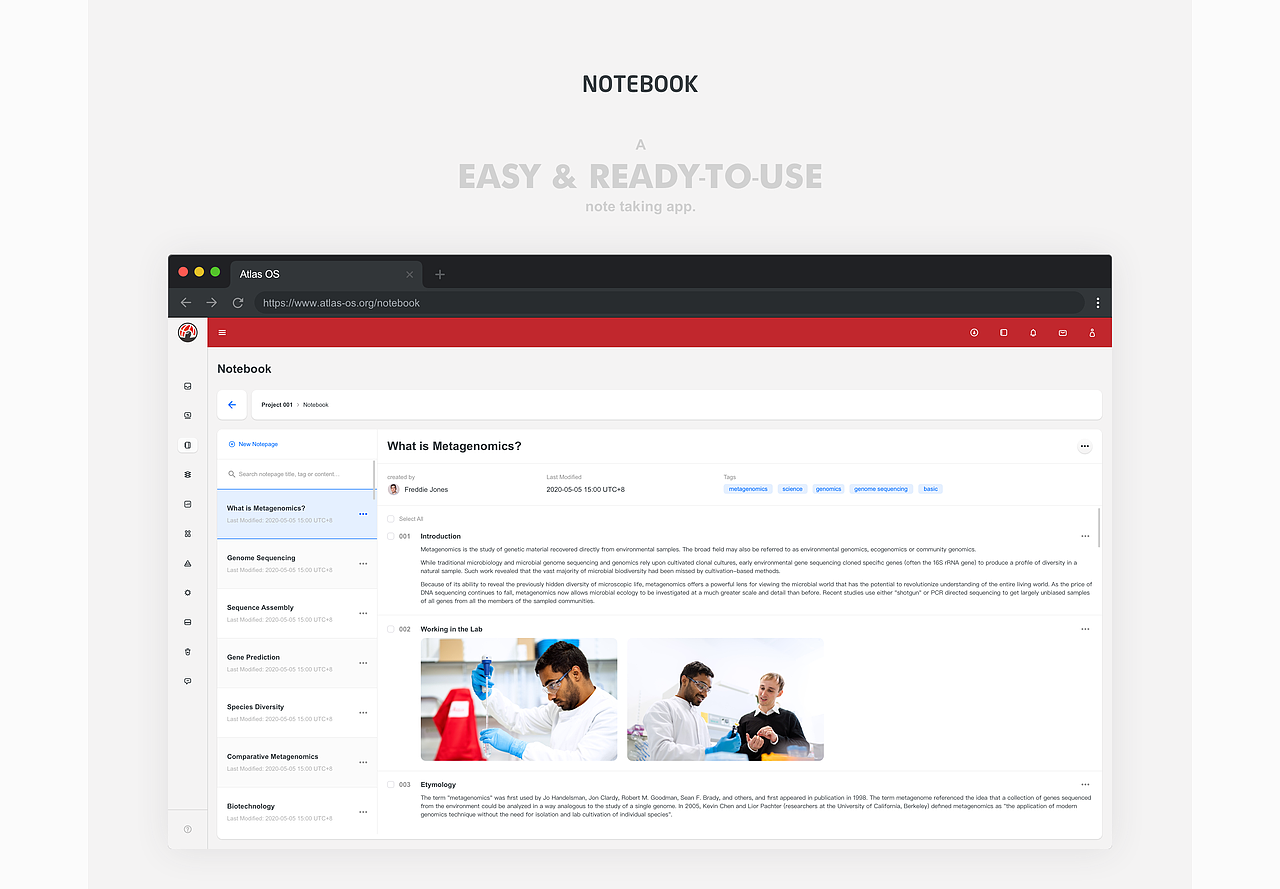Open the page options menu beside the title
The width and height of the screenshot is (1280, 889).
click(1085, 447)
